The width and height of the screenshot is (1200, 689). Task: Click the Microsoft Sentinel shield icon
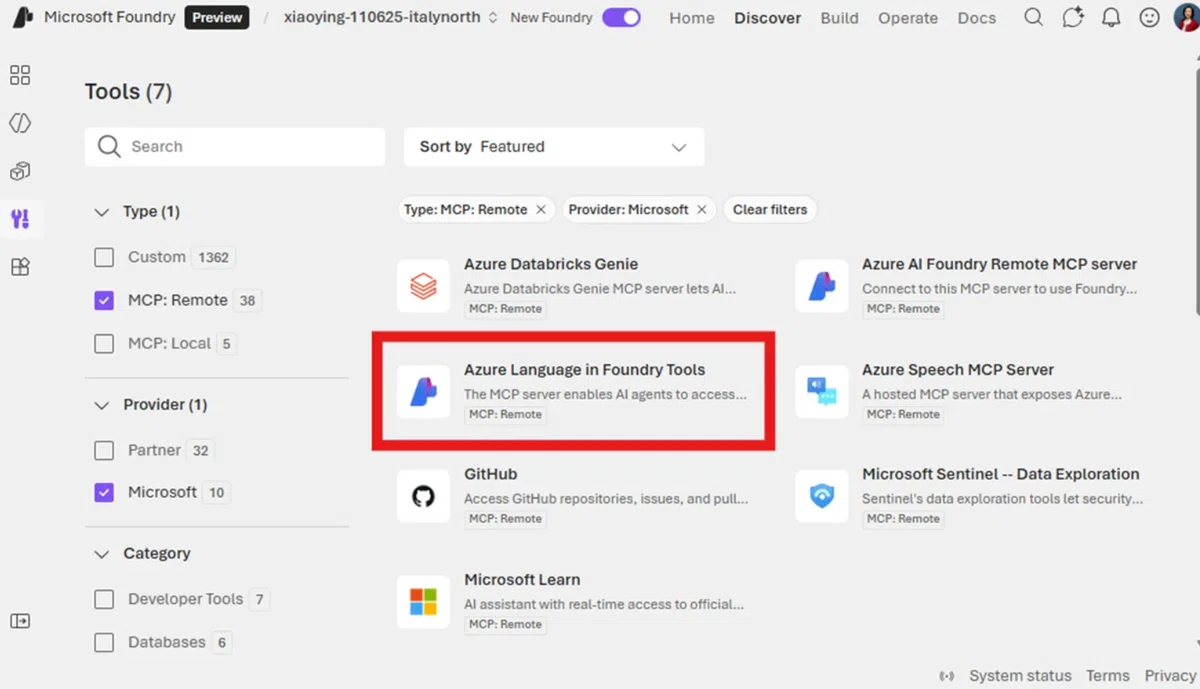822,496
